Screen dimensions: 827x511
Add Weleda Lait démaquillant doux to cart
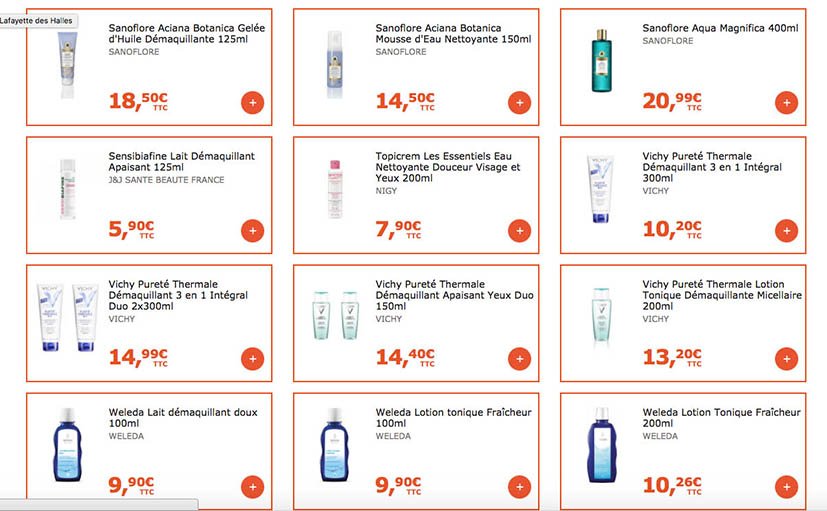tap(252, 486)
